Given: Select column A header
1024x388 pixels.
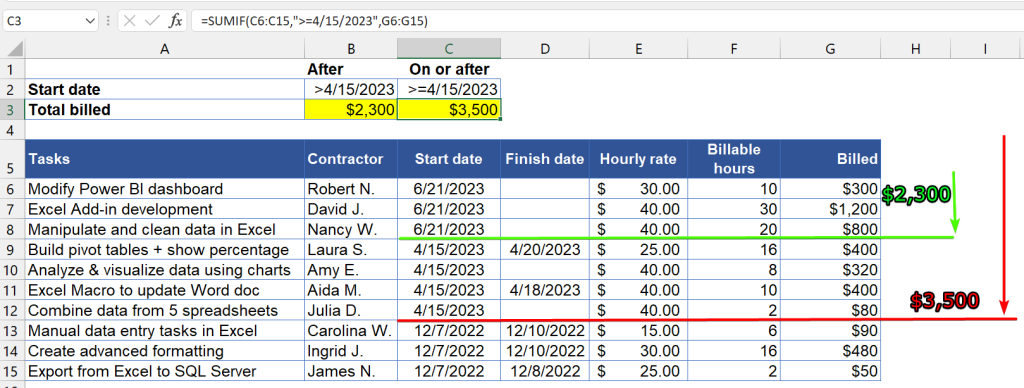Looking at the screenshot, I should (164, 48).
